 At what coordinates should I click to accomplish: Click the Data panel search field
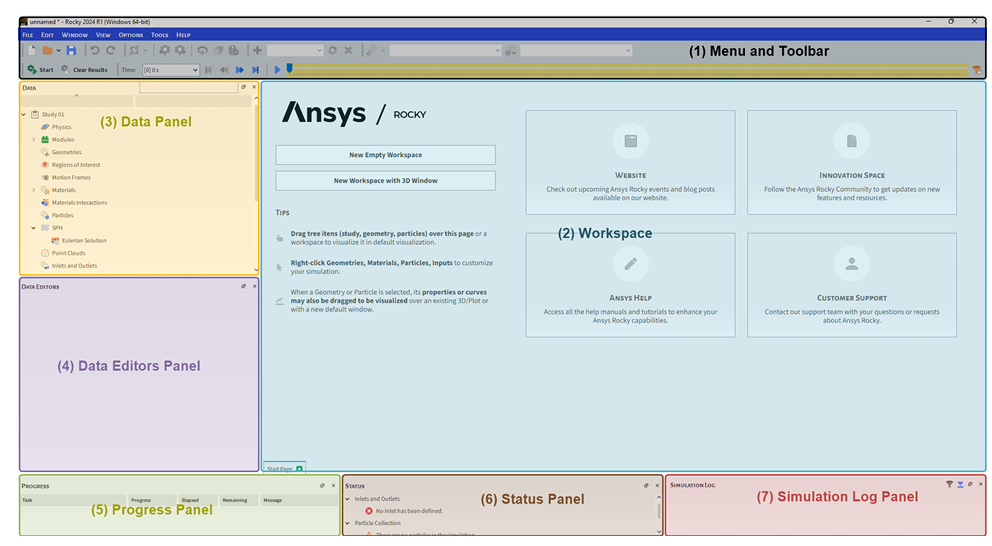(188, 87)
